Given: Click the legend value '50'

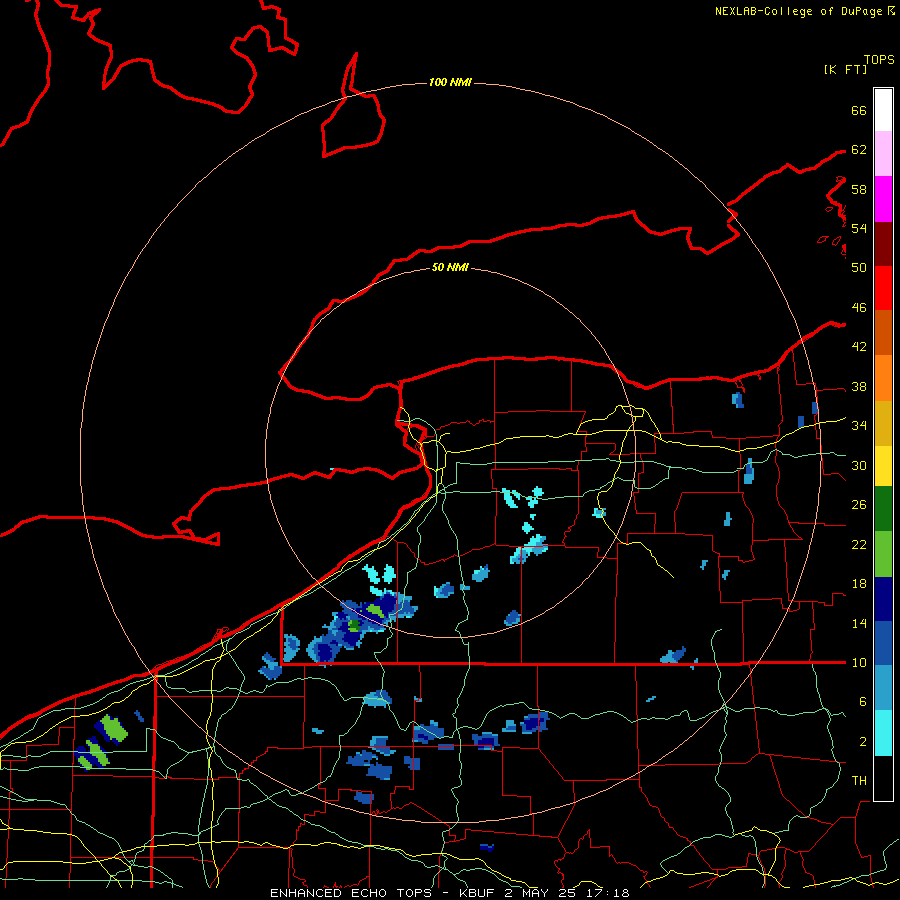Looking at the screenshot, I should 859,267.
